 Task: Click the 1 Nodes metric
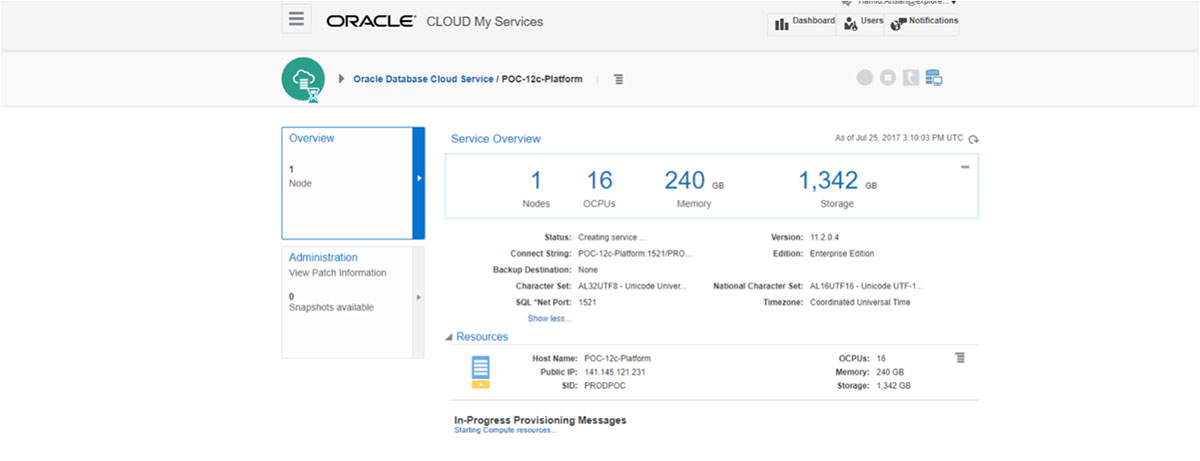pos(536,187)
